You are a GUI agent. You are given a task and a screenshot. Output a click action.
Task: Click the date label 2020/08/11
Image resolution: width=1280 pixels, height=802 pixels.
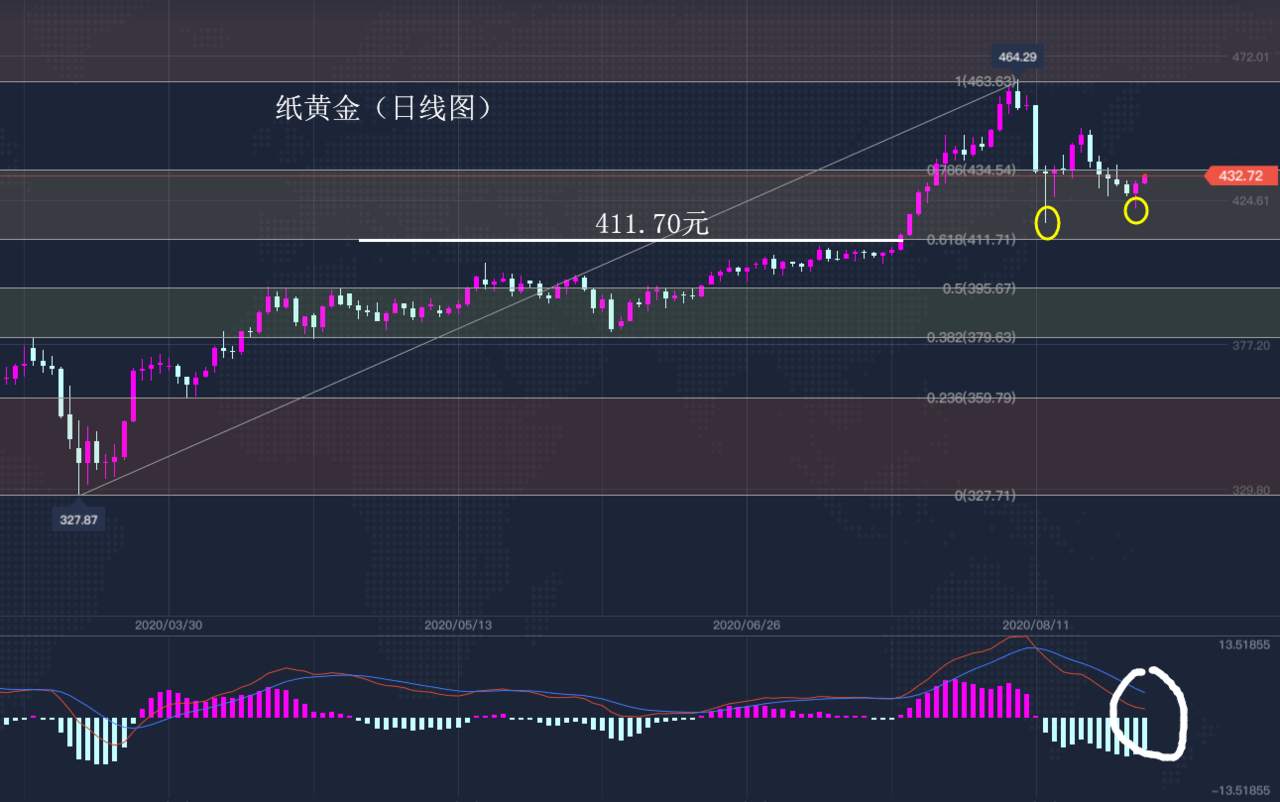[1036, 625]
